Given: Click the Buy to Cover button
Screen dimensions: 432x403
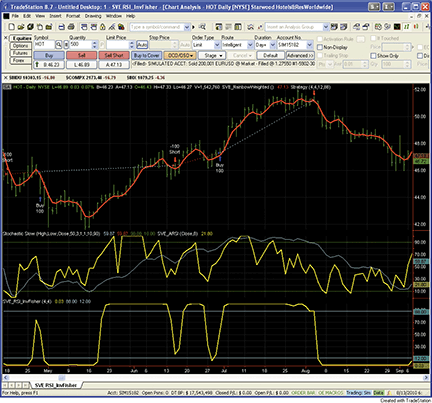Looking at the screenshot, I should click(147, 55).
